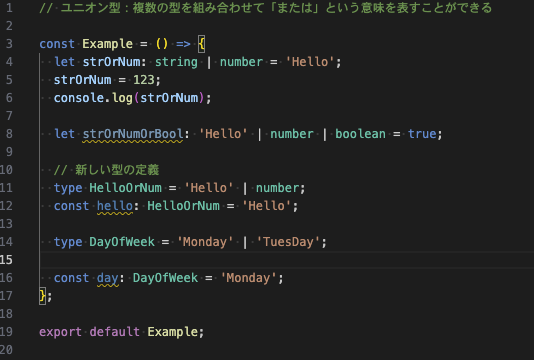Click the 'Hello' string literal on line 4
Viewport: 534px width, 360px height.
click(x=310, y=62)
